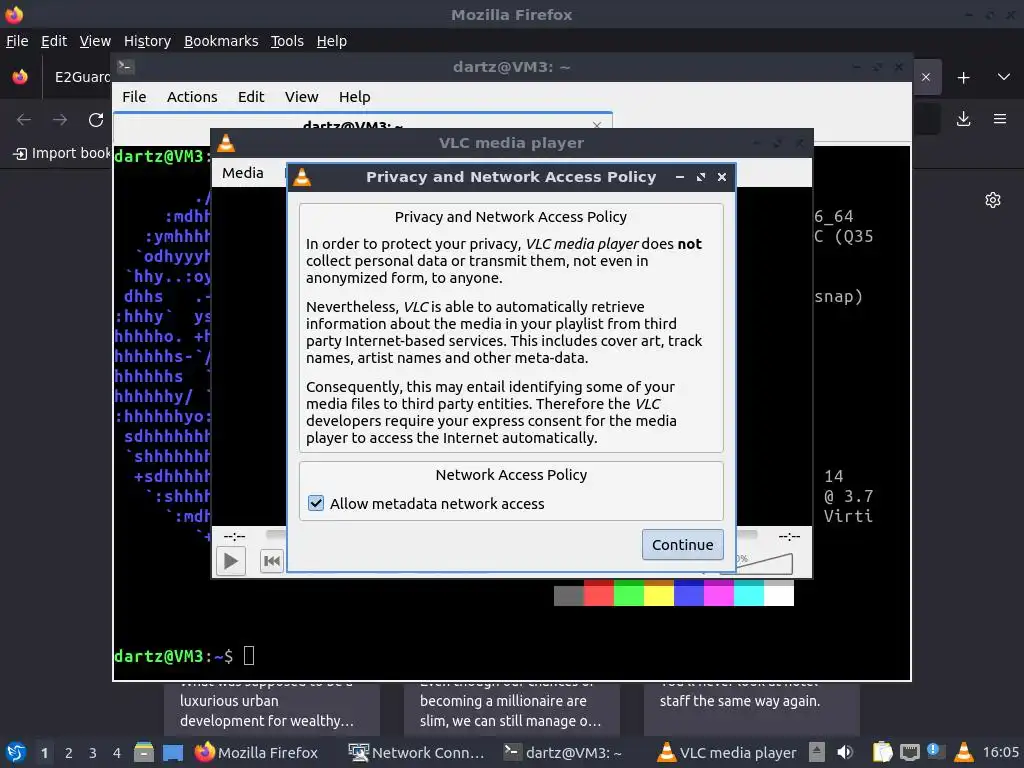Open the Firefox View menu
Viewport: 1024px width, 768px height.
coord(95,41)
